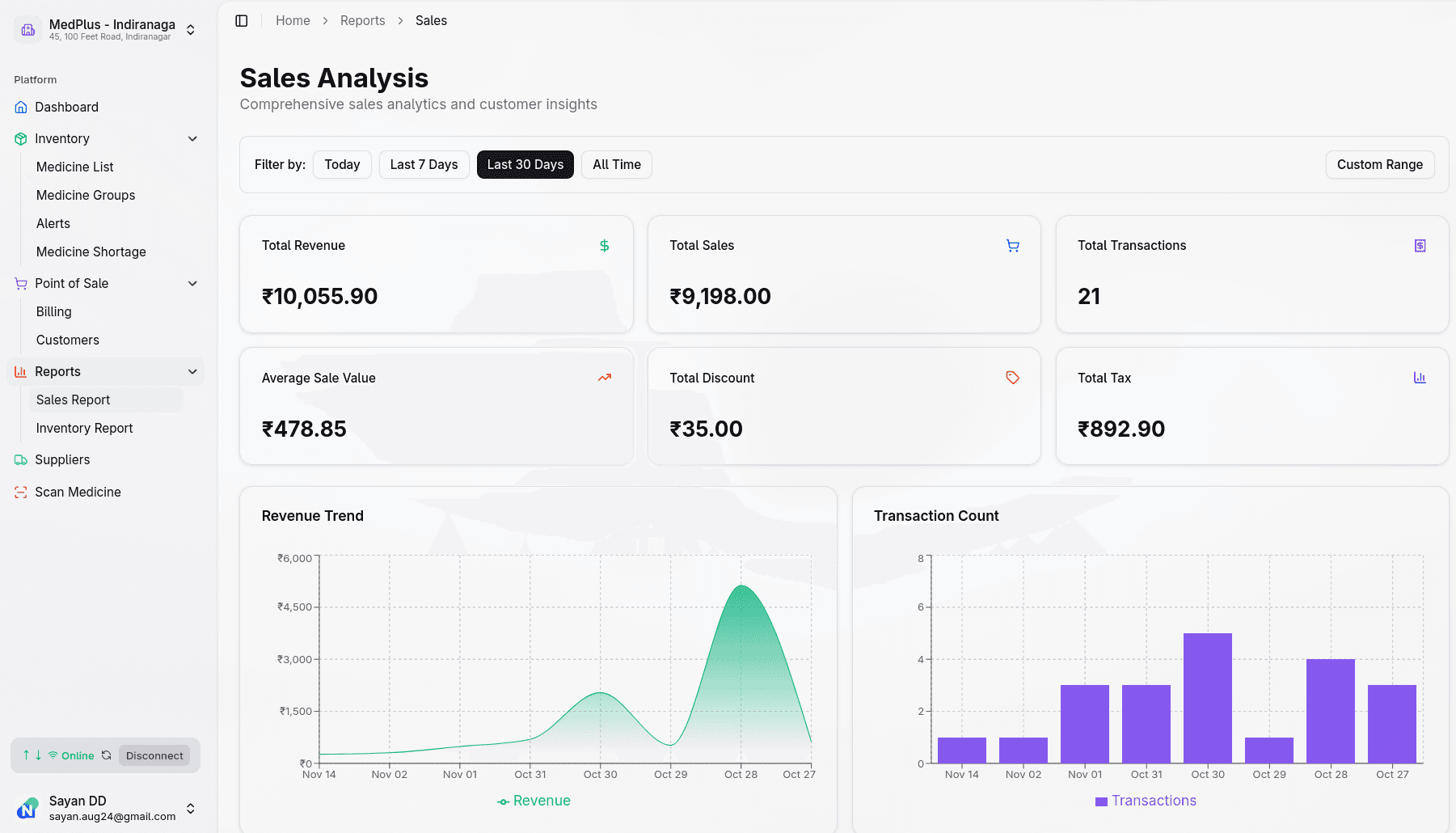Click the Suppliers truck icon

click(21, 460)
